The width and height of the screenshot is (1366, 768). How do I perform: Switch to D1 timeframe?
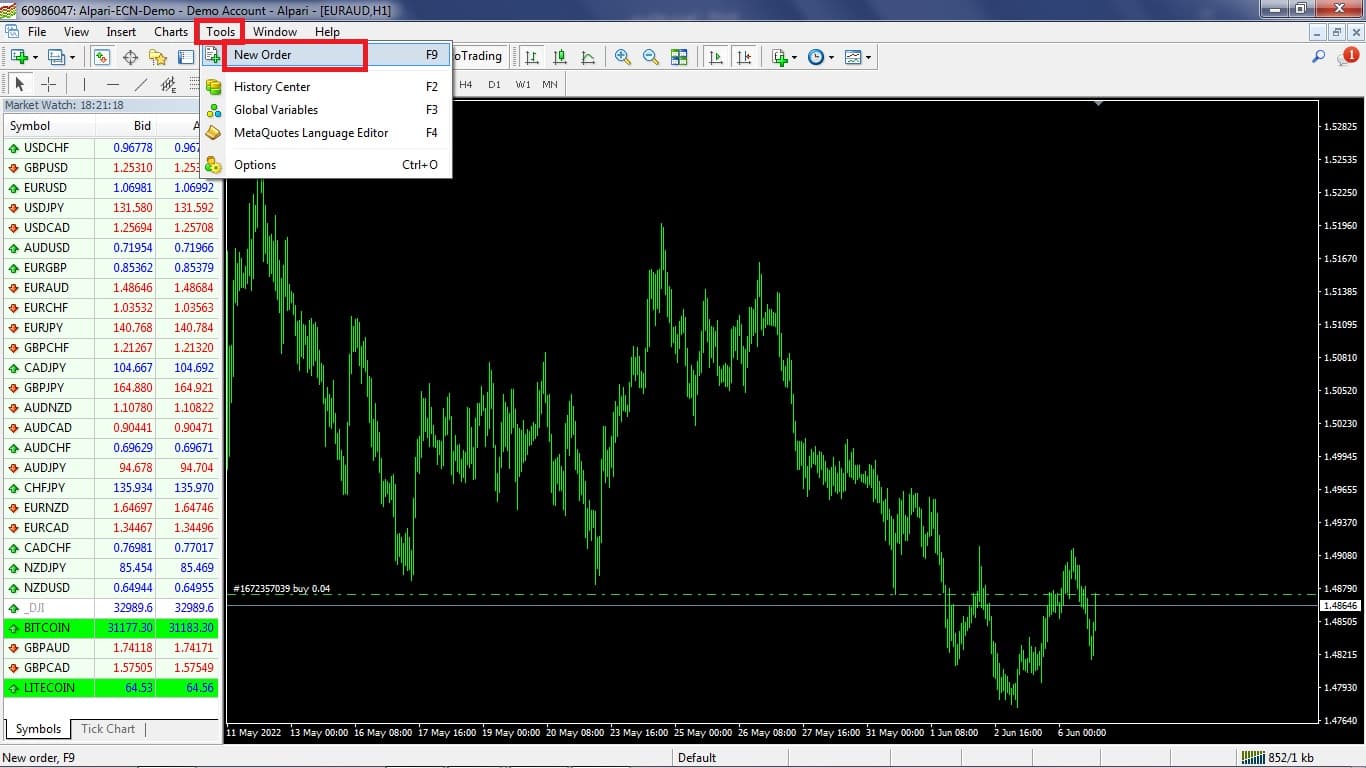(x=494, y=85)
